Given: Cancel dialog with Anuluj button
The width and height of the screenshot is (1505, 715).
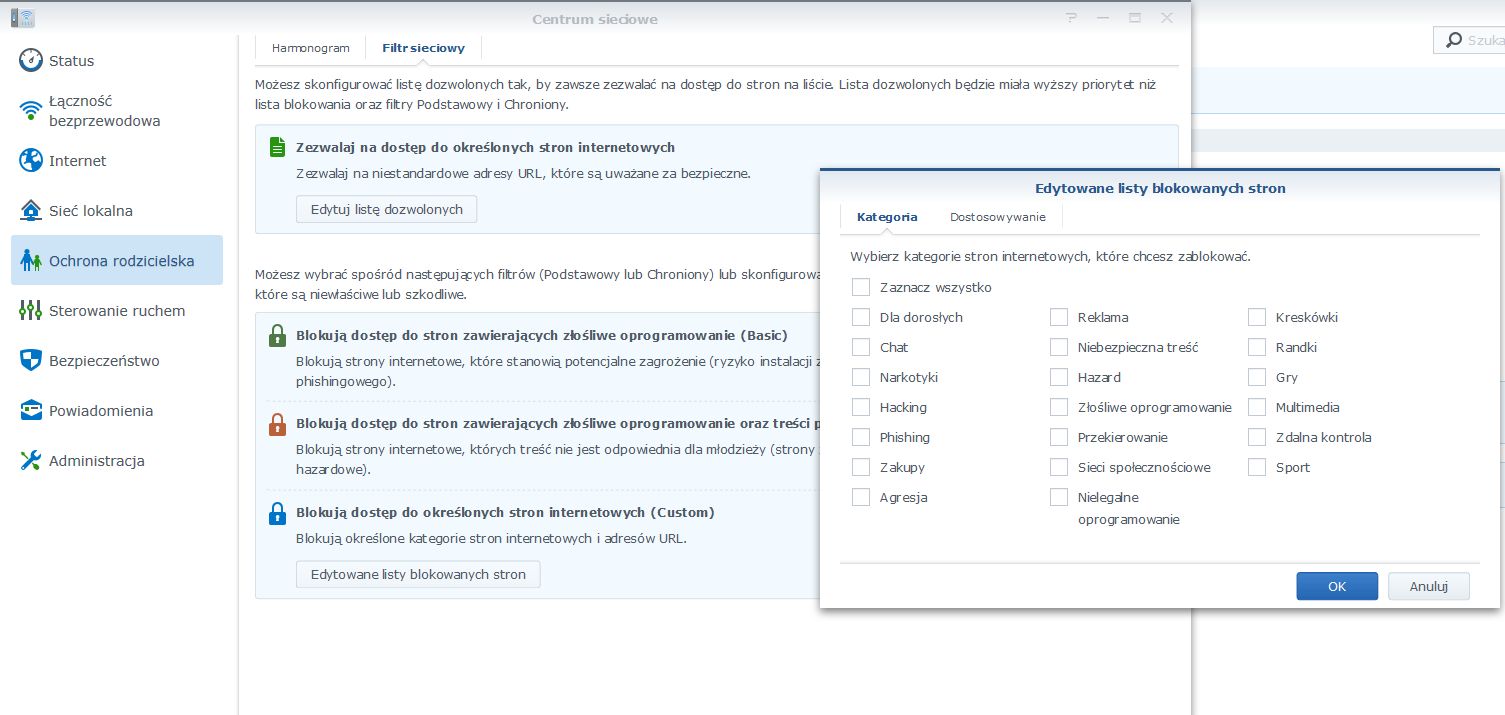Looking at the screenshot, I should click(1429, 586).
